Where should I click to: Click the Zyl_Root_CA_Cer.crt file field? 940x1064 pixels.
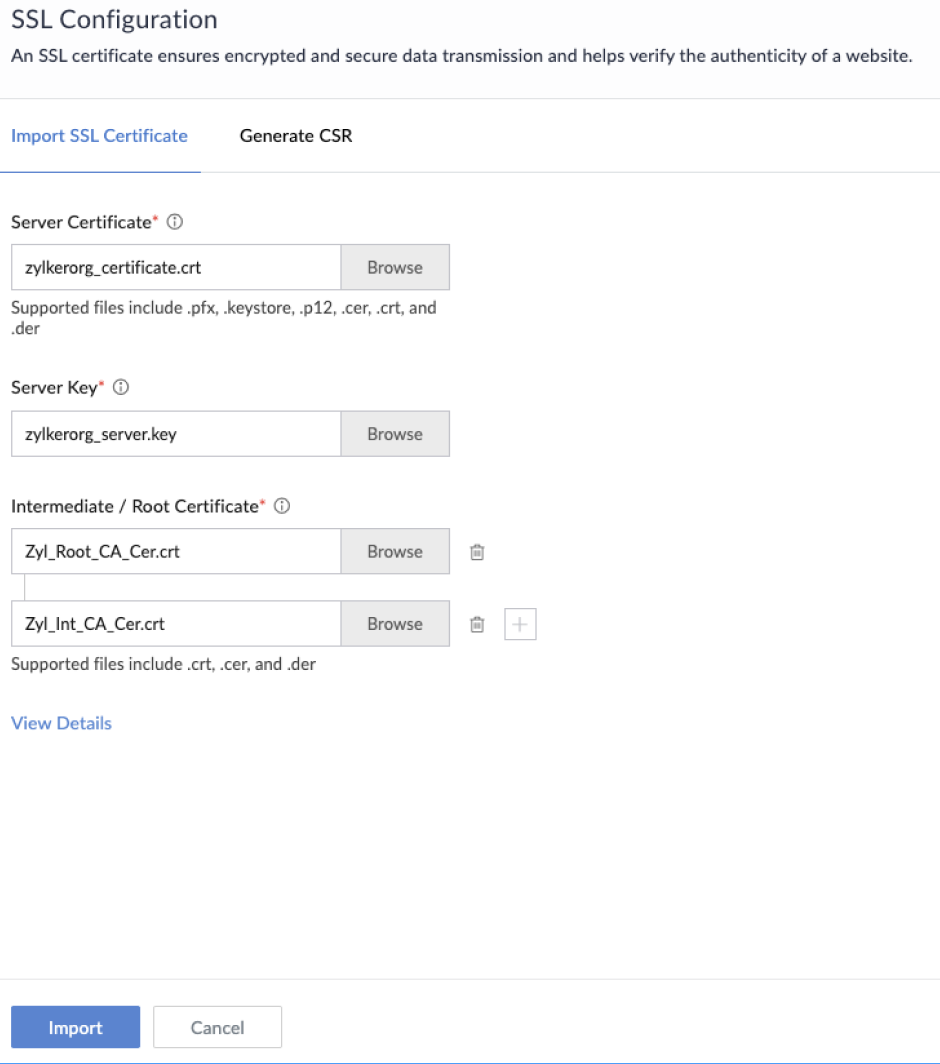(176, 552)
